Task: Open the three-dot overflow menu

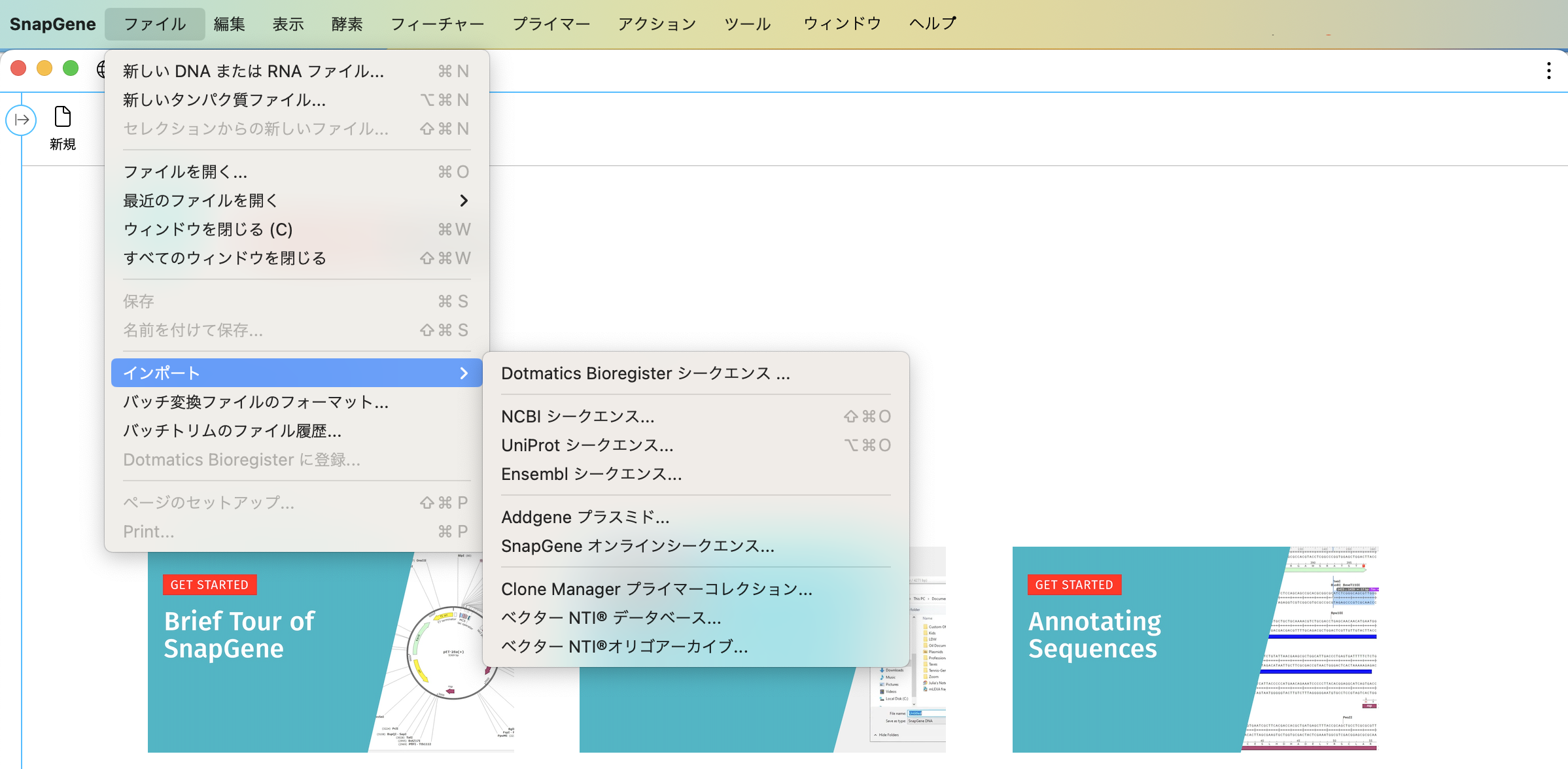Action: 1548,71
